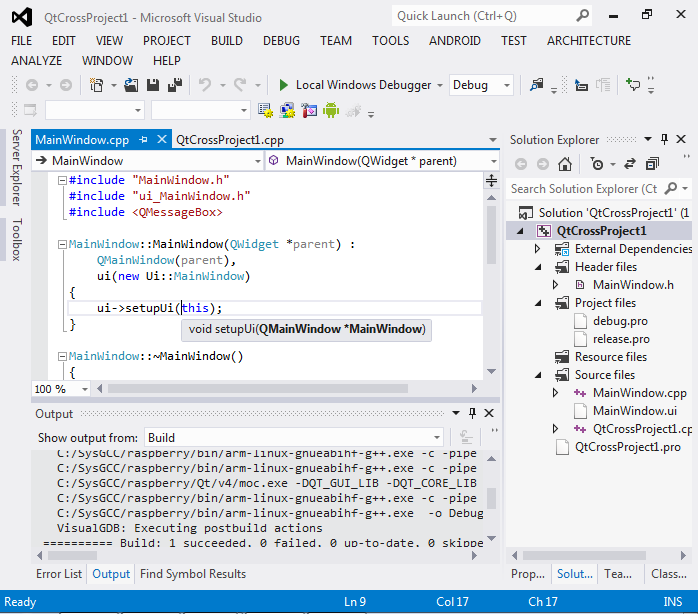Click the Open File toolbar icon
698x614 pixels.
point(133,85)
